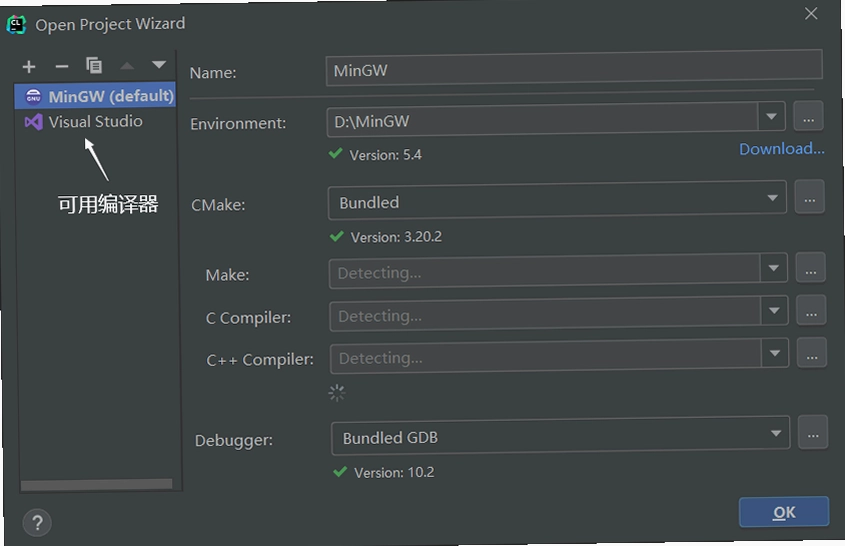The image size is (845, 546).
Task: Browse for Make executable
Action: (811, 268)
